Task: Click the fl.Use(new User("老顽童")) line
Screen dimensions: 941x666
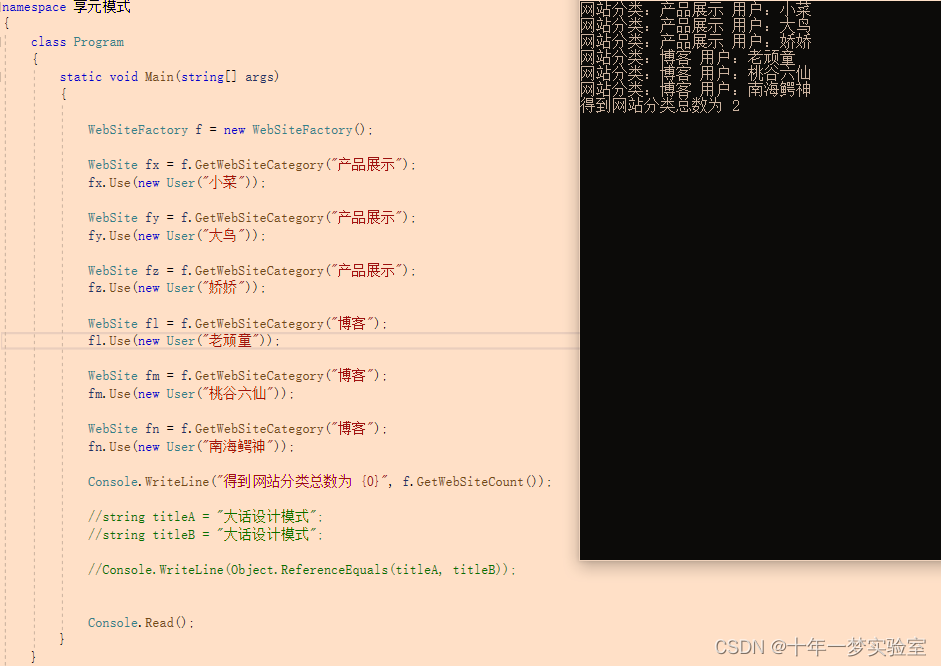Action: point(184,341)
